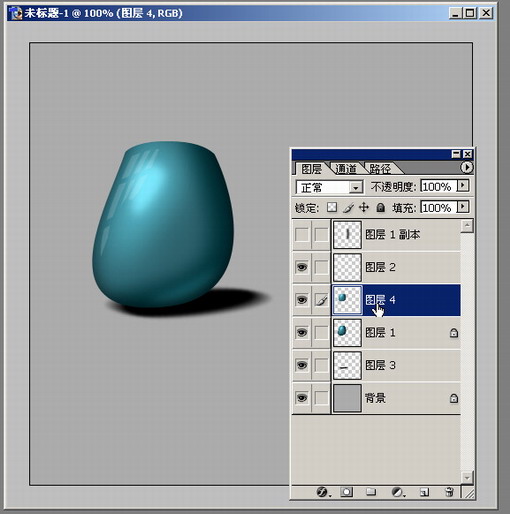Screen dimensions: 510x514
Task: Click the layers palette resize grip
Action: tap(469, 493)
